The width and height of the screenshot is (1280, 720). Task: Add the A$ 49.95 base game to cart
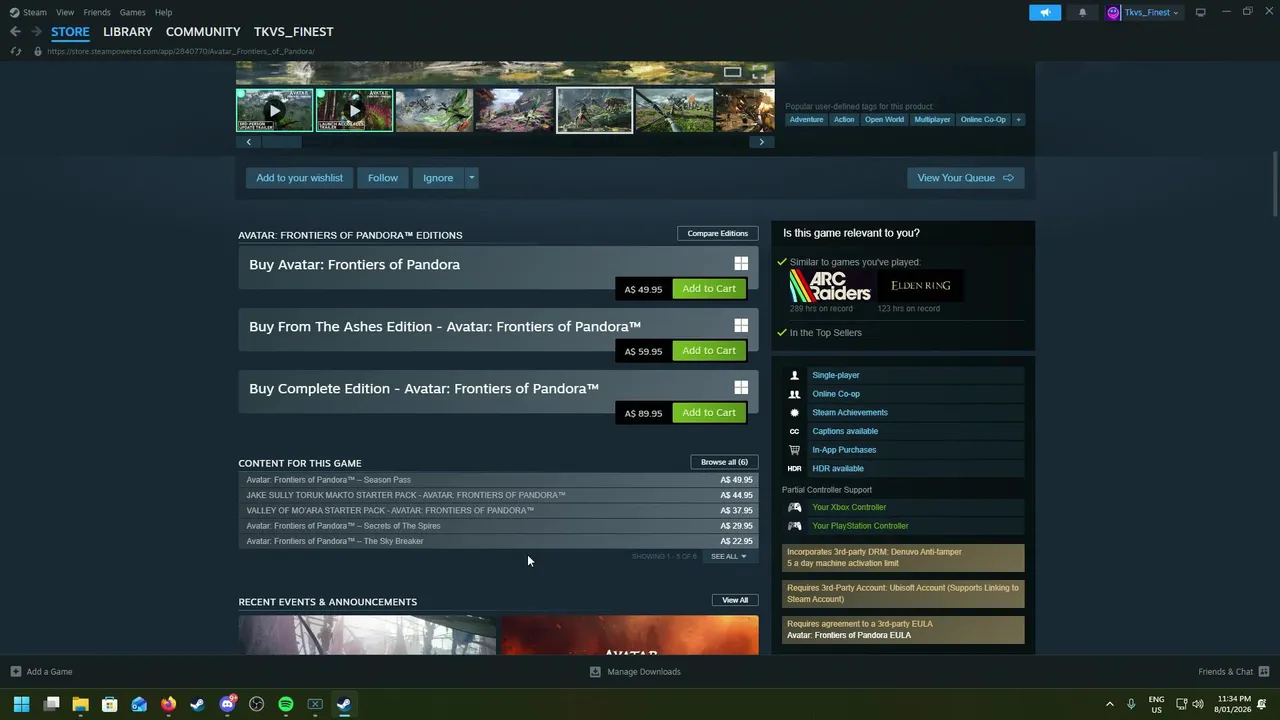point(709,289)
